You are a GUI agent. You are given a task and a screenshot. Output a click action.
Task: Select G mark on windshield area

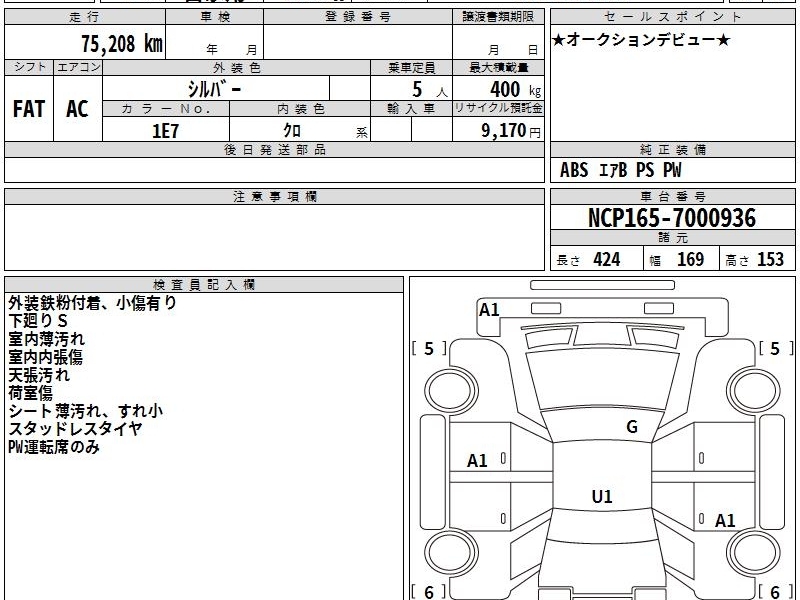coord(632,427)
